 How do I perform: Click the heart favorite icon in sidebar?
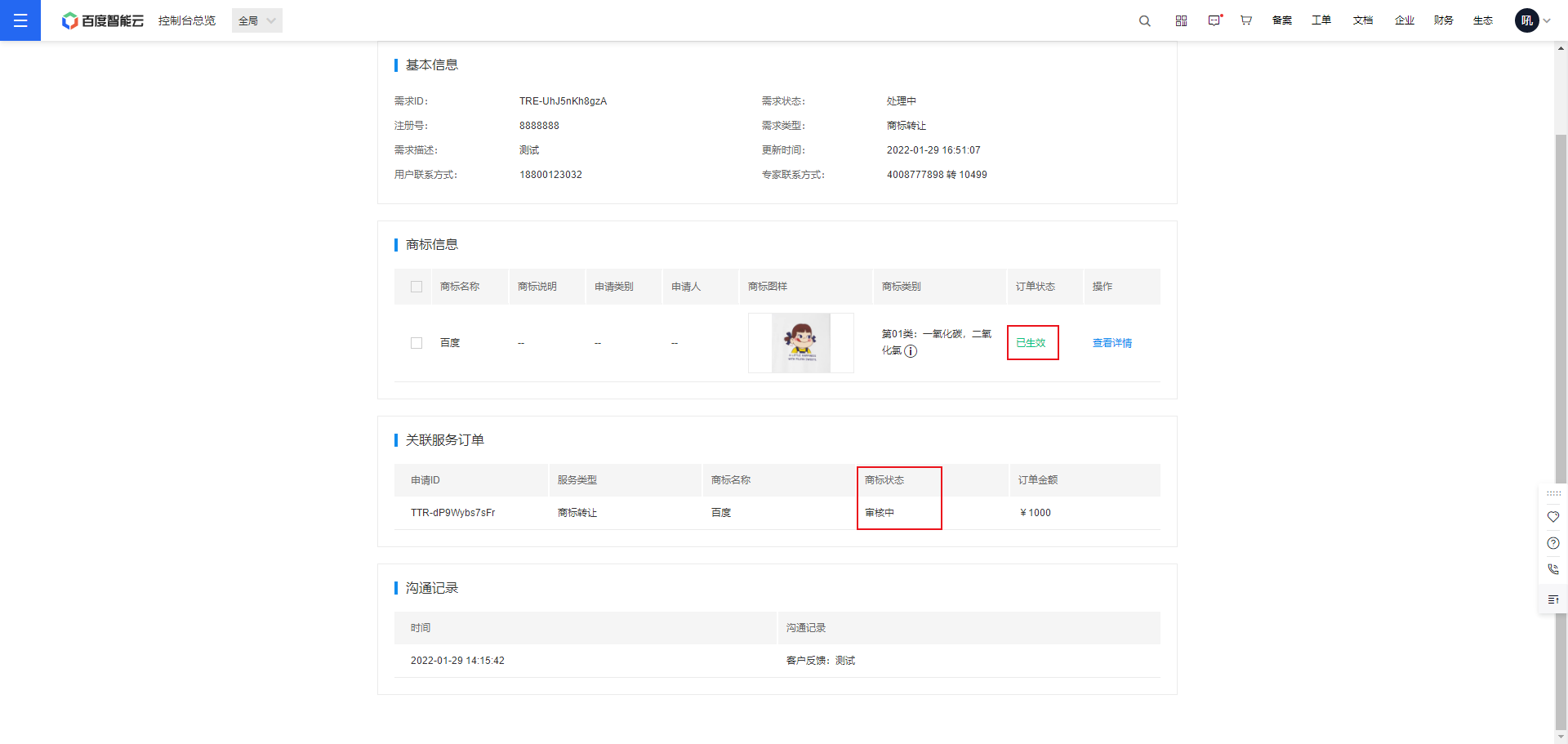tap(1552, 517)
